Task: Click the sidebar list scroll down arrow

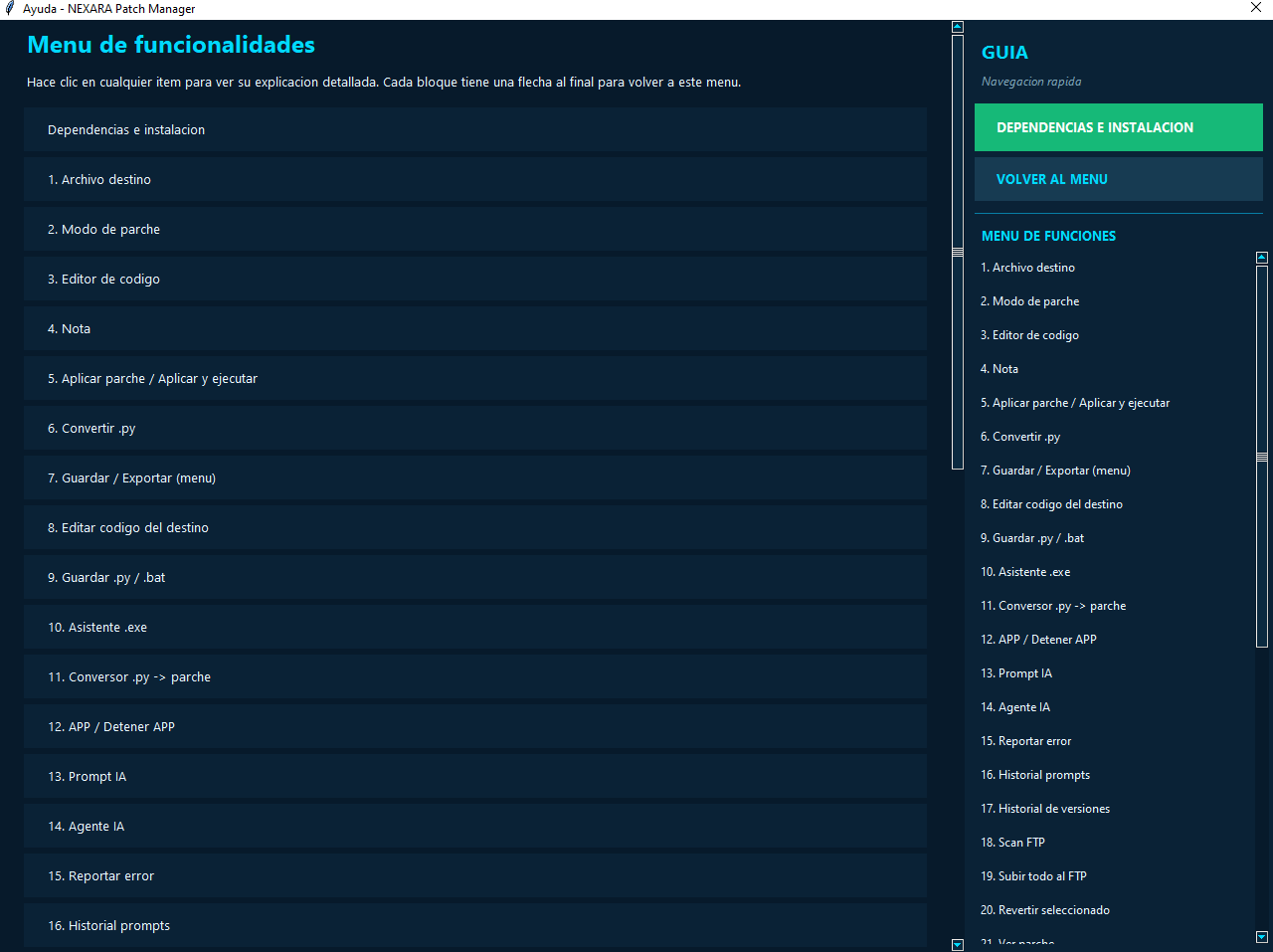Action: (x=1262, y=937)
